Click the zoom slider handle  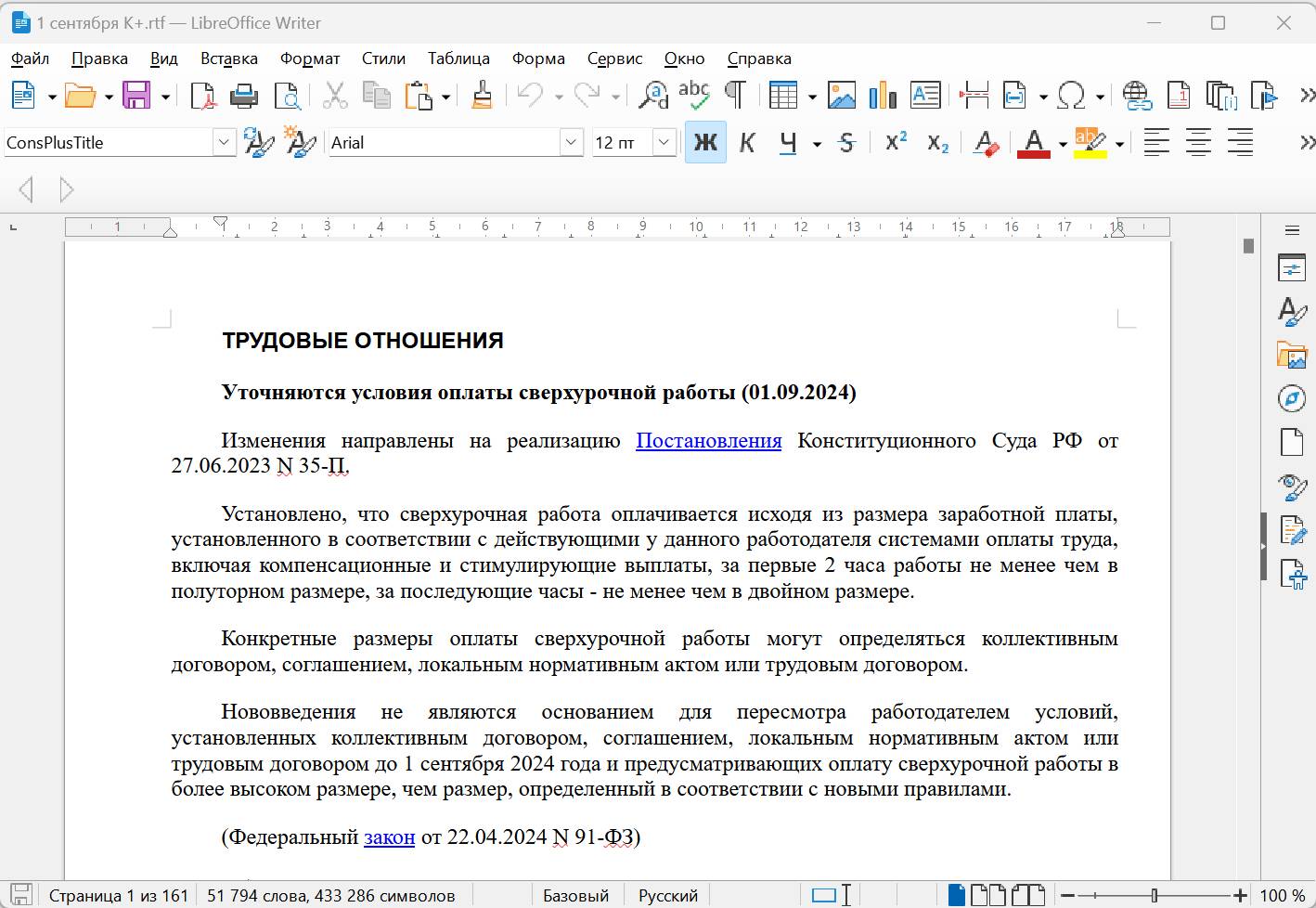[x=1155, y=896]
